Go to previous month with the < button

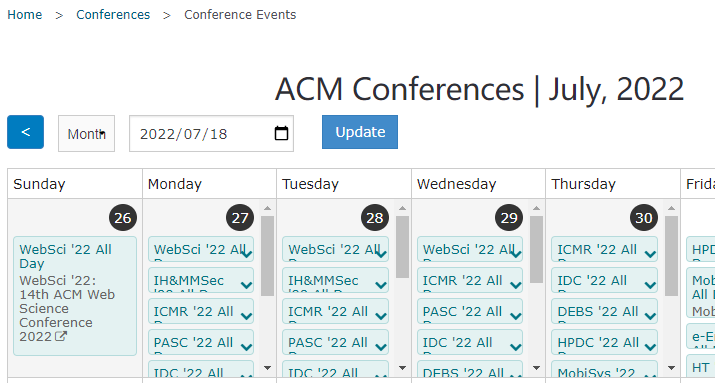[x=26, y=132]
